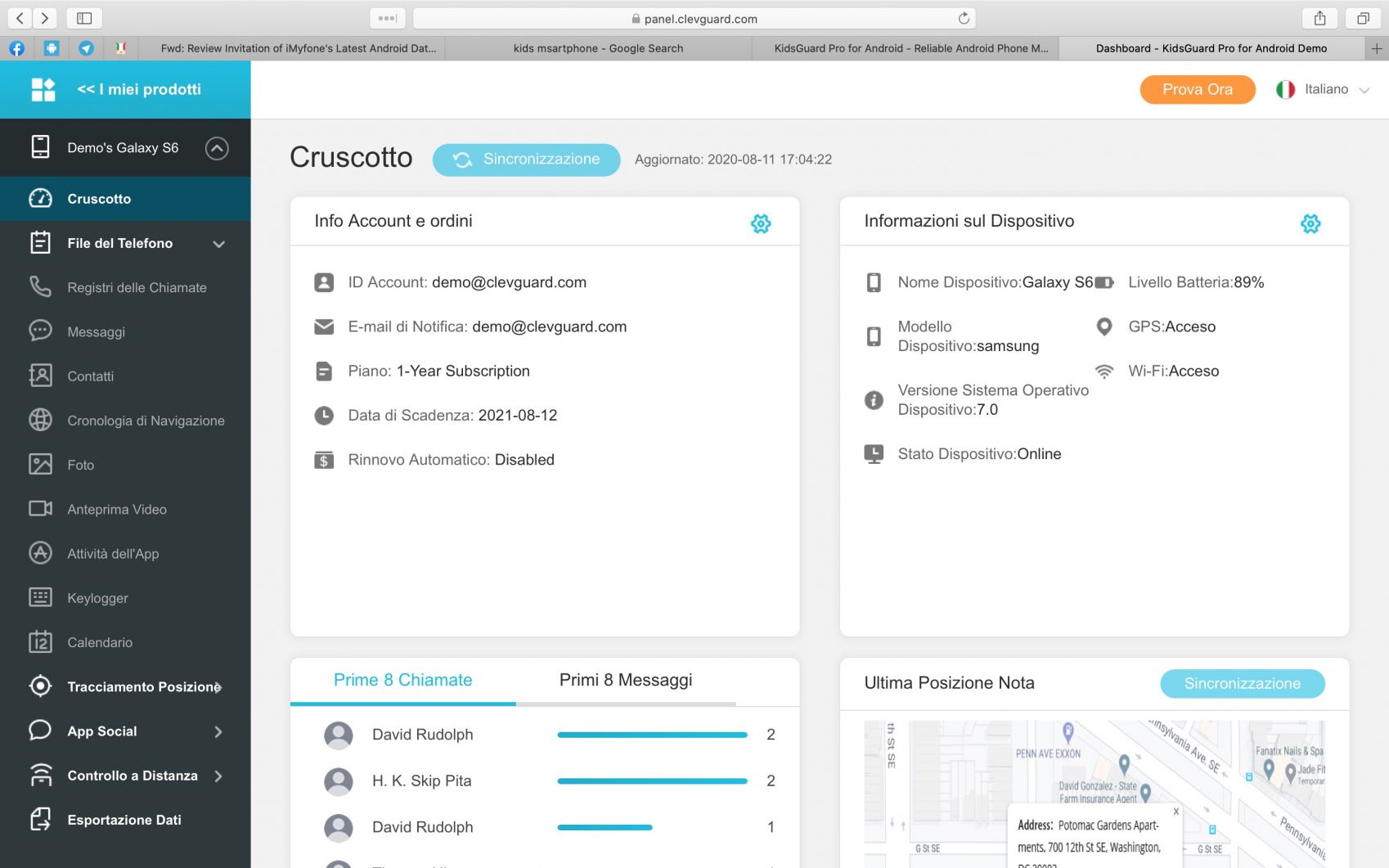
Task: Click the orange Prova Ora button
Action: tap(1197, 89)
